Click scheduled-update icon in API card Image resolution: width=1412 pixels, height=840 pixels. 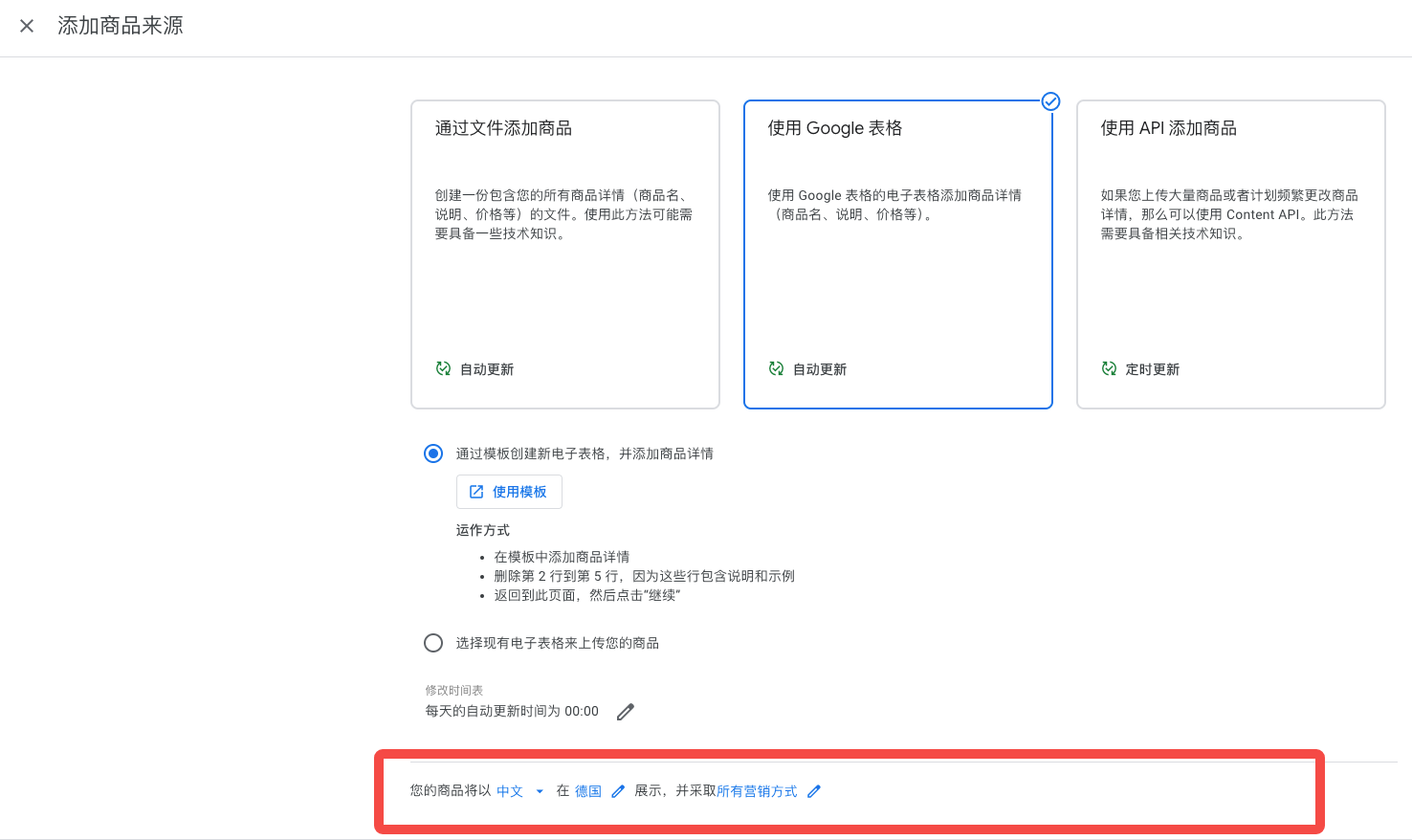pyautogui.click(x=1109, y=368)
